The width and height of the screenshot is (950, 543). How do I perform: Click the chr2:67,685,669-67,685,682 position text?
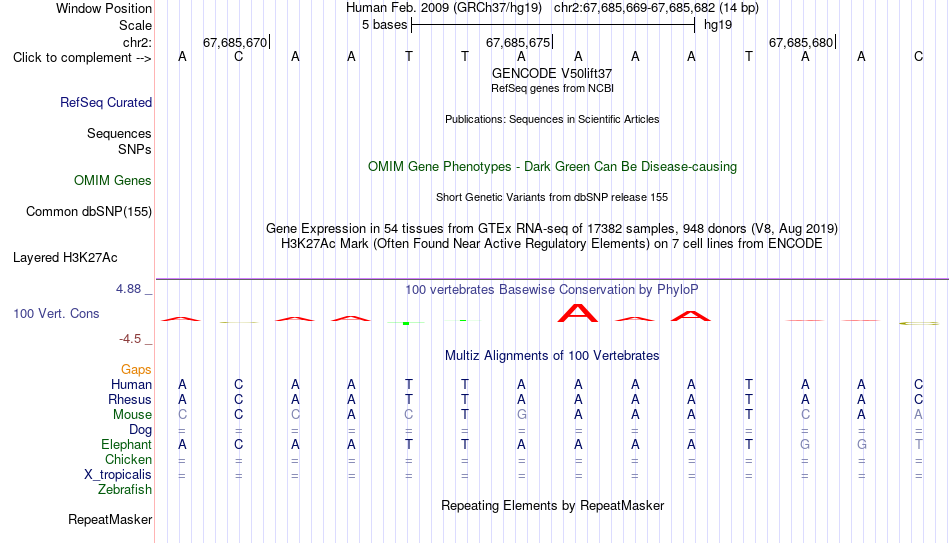pos(656,8)
